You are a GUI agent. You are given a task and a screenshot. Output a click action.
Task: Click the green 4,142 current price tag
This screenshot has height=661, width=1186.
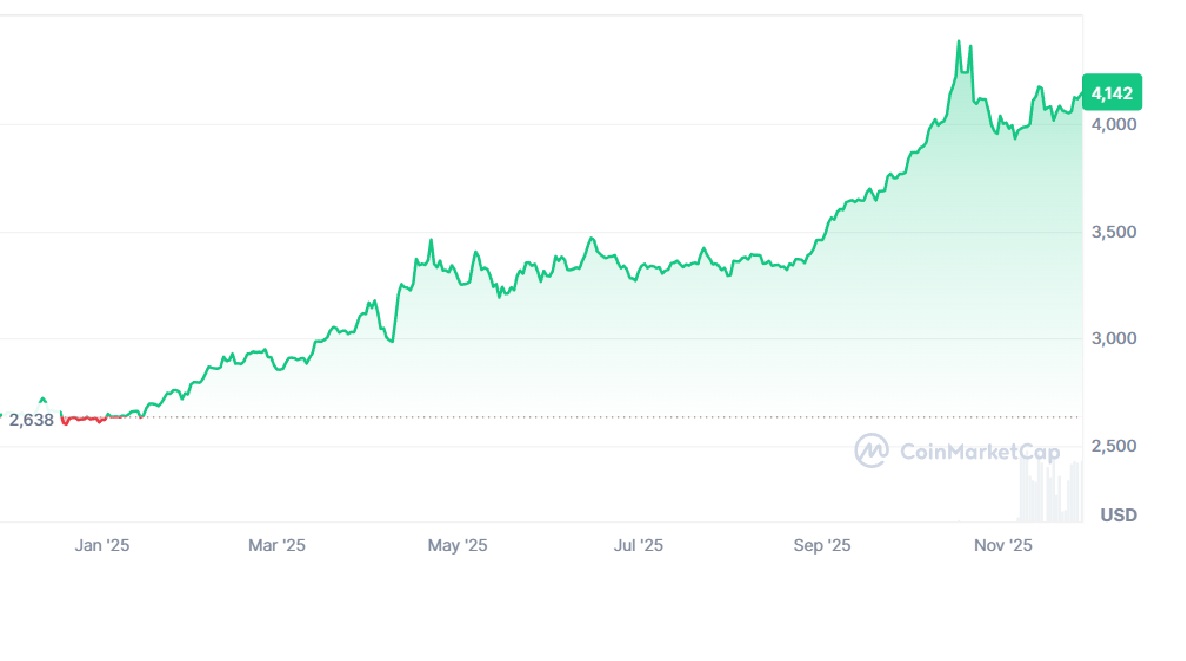coord(1112,93)
